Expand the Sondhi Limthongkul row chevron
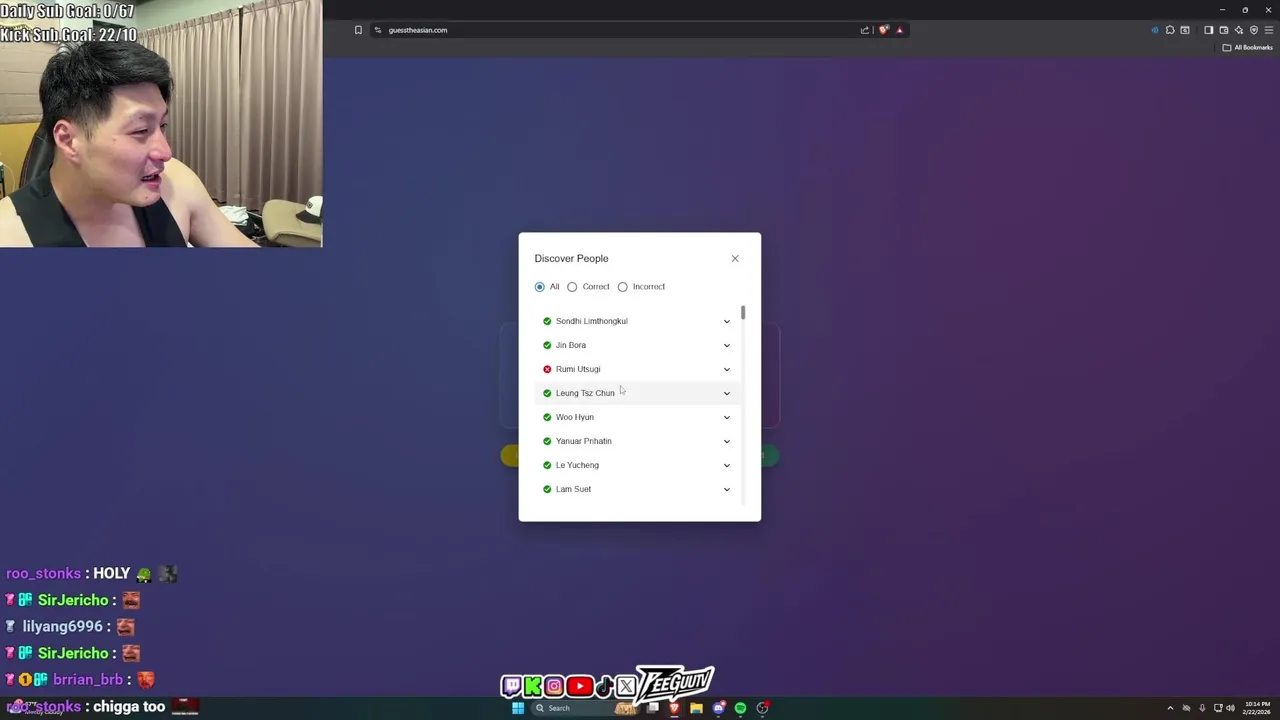Image resolution: width=1280 pixels, height=720 pixels. (727, 321)
